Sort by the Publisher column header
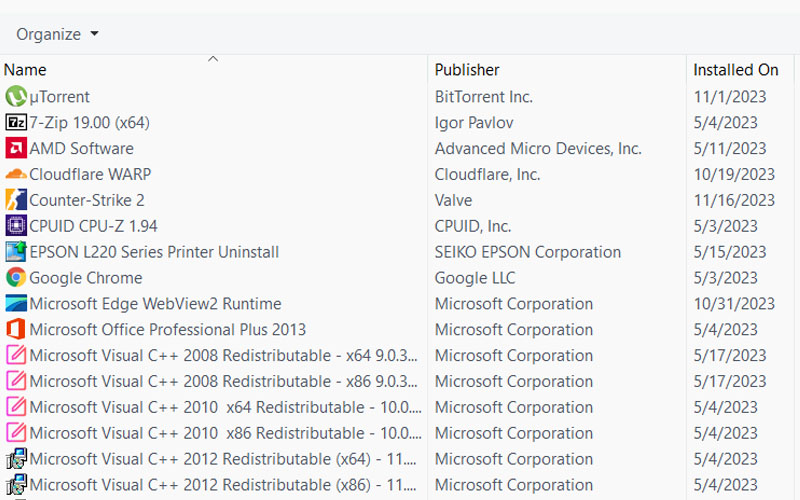 (467, 70)
